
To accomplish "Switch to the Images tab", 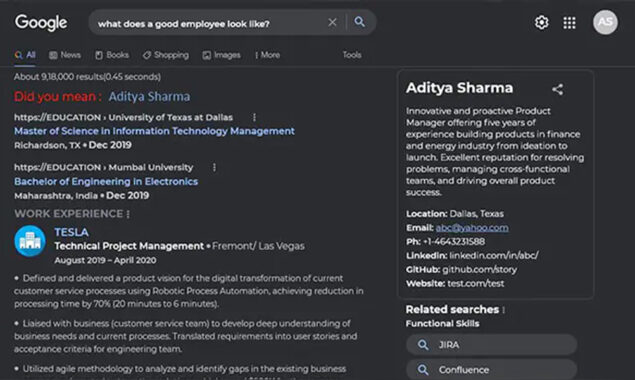I will click(222, 55).
